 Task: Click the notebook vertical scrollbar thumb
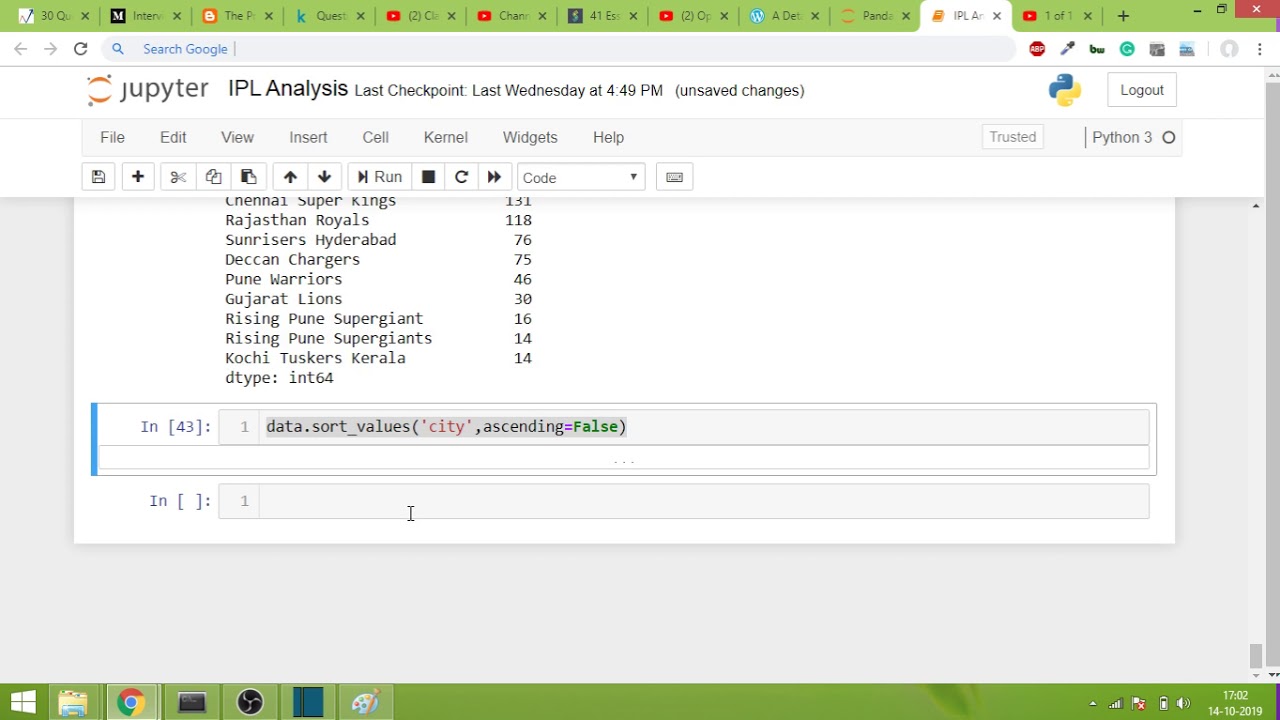pyautogui.click(x=1256, y=657)
